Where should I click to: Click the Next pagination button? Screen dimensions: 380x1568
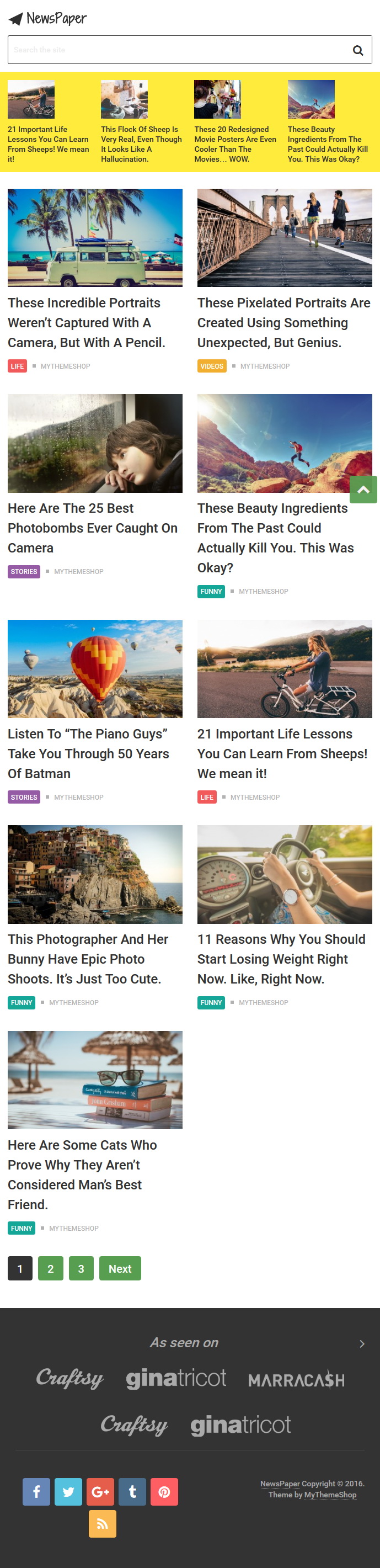click(x=120, y=1268)
